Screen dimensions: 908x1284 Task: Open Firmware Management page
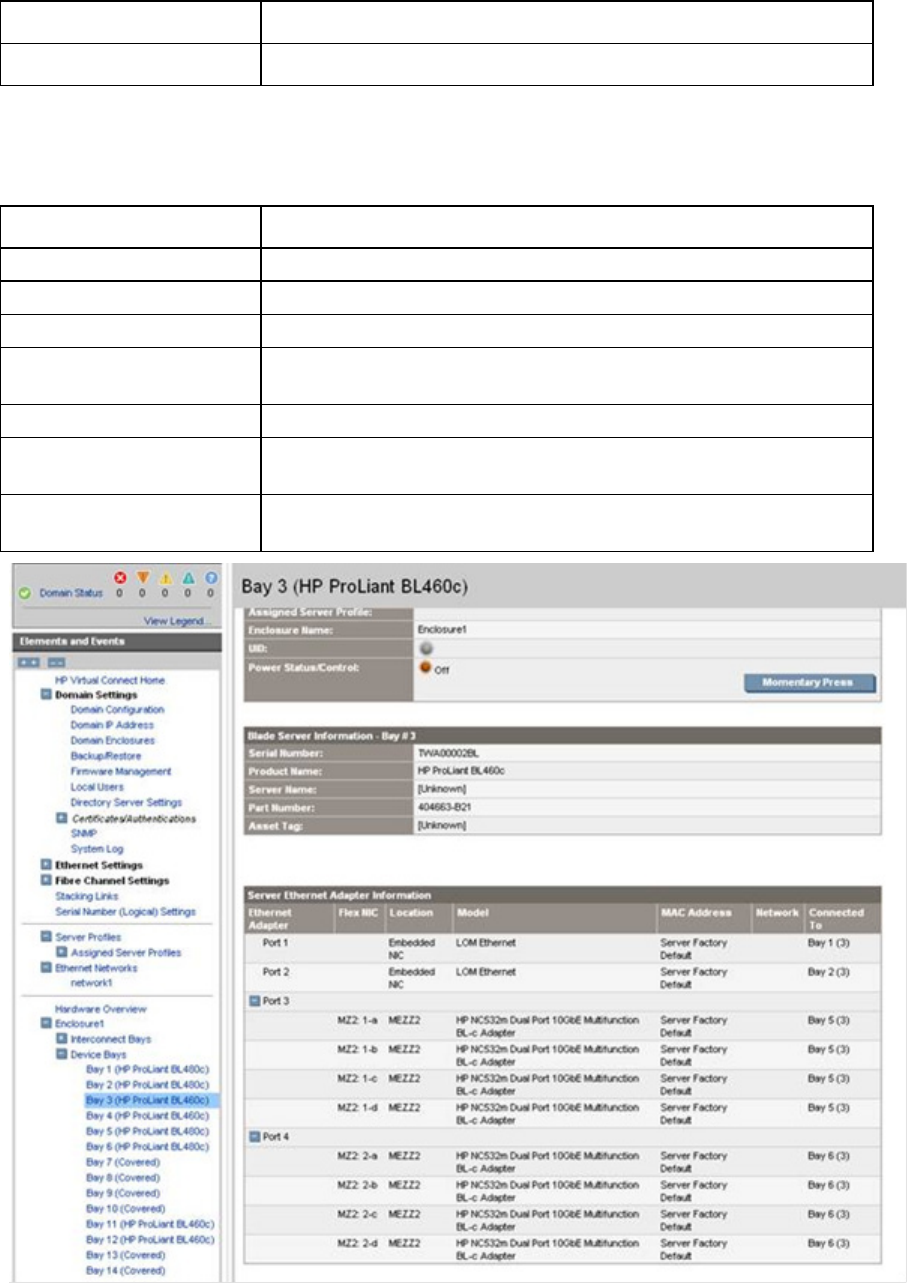(x=121, y=771)
